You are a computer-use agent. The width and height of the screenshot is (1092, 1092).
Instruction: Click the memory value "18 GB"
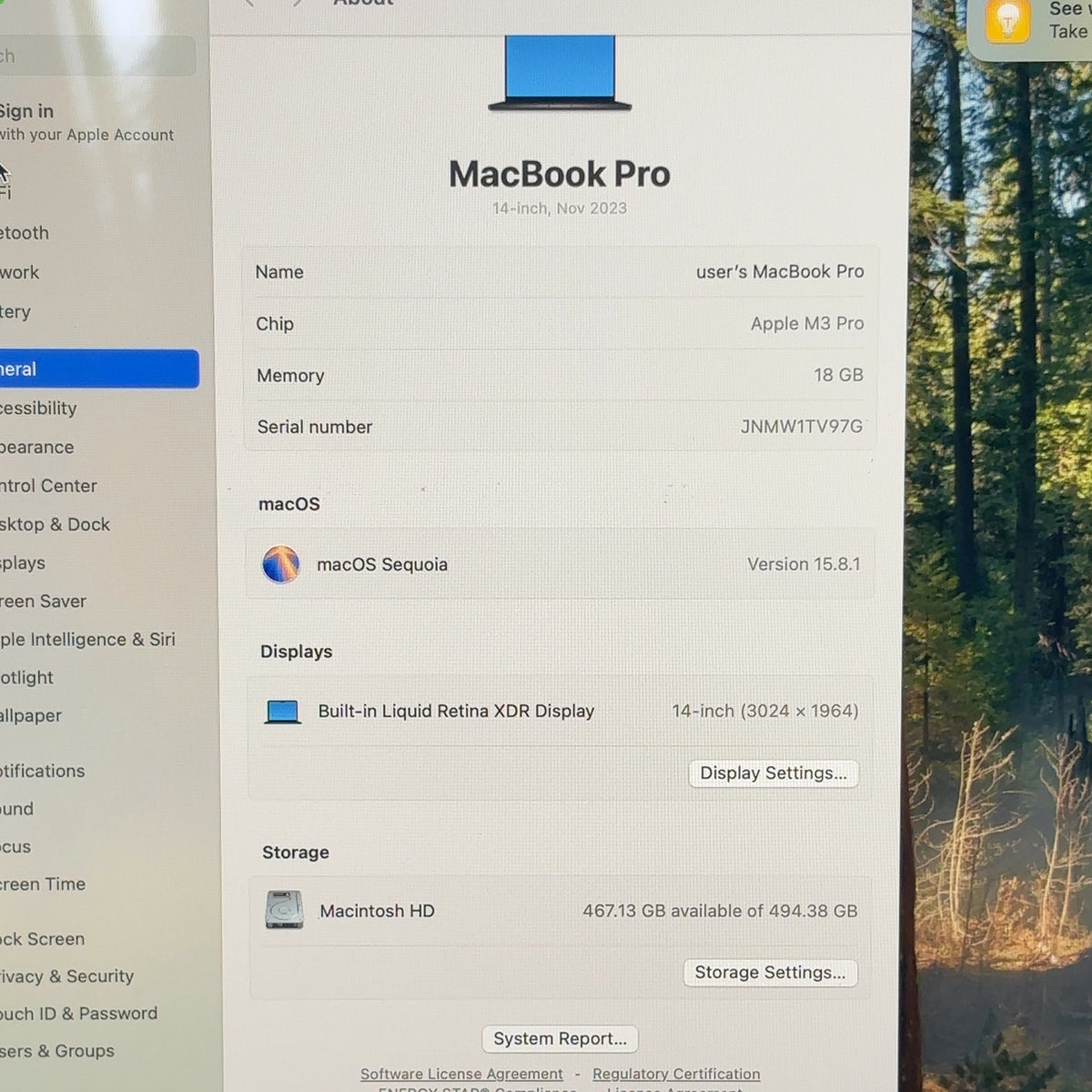838,375
